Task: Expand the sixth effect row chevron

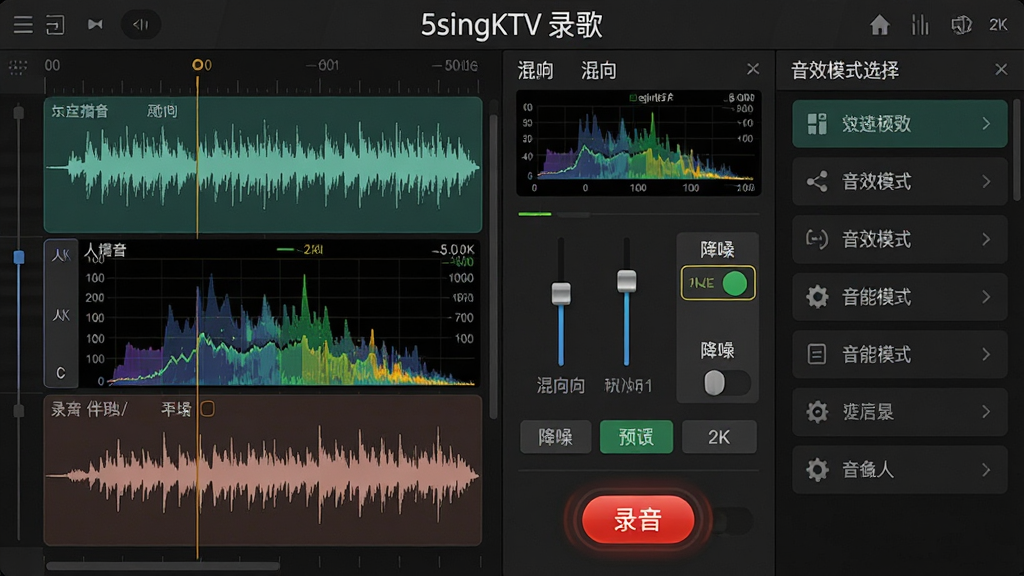Action: pos(987,412)
